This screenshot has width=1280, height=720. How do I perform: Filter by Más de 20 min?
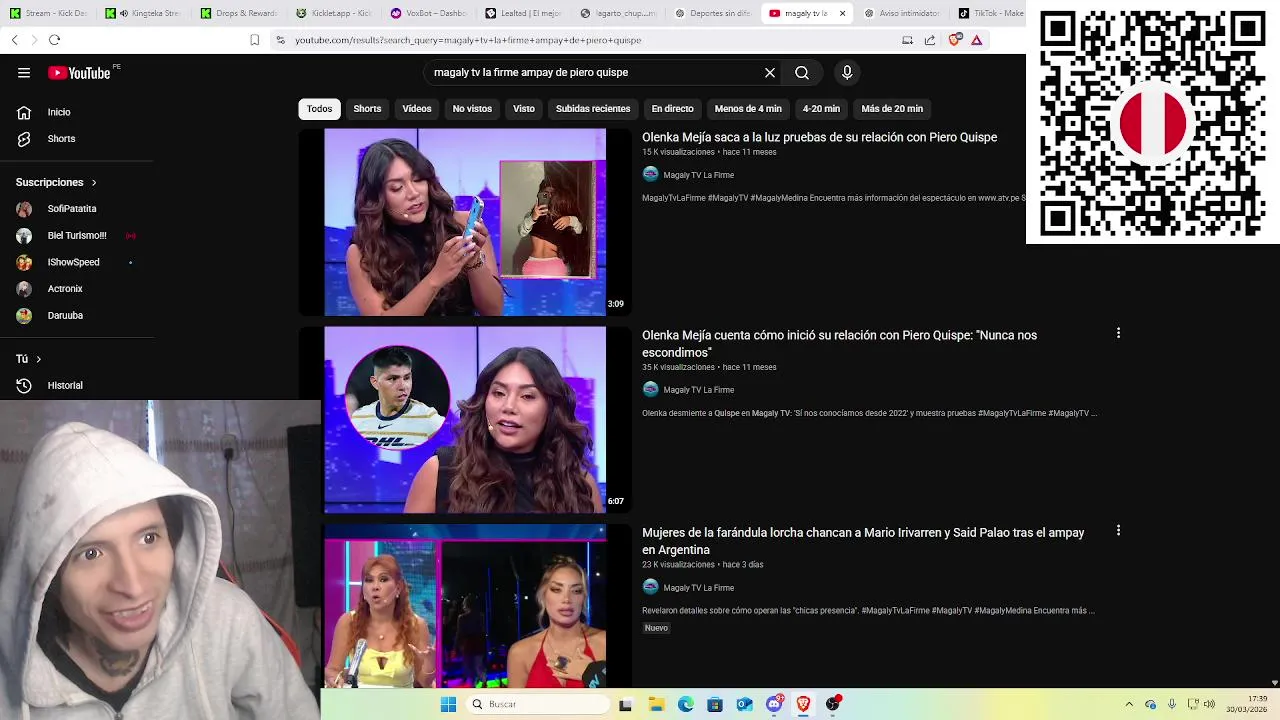pos(892,109)
